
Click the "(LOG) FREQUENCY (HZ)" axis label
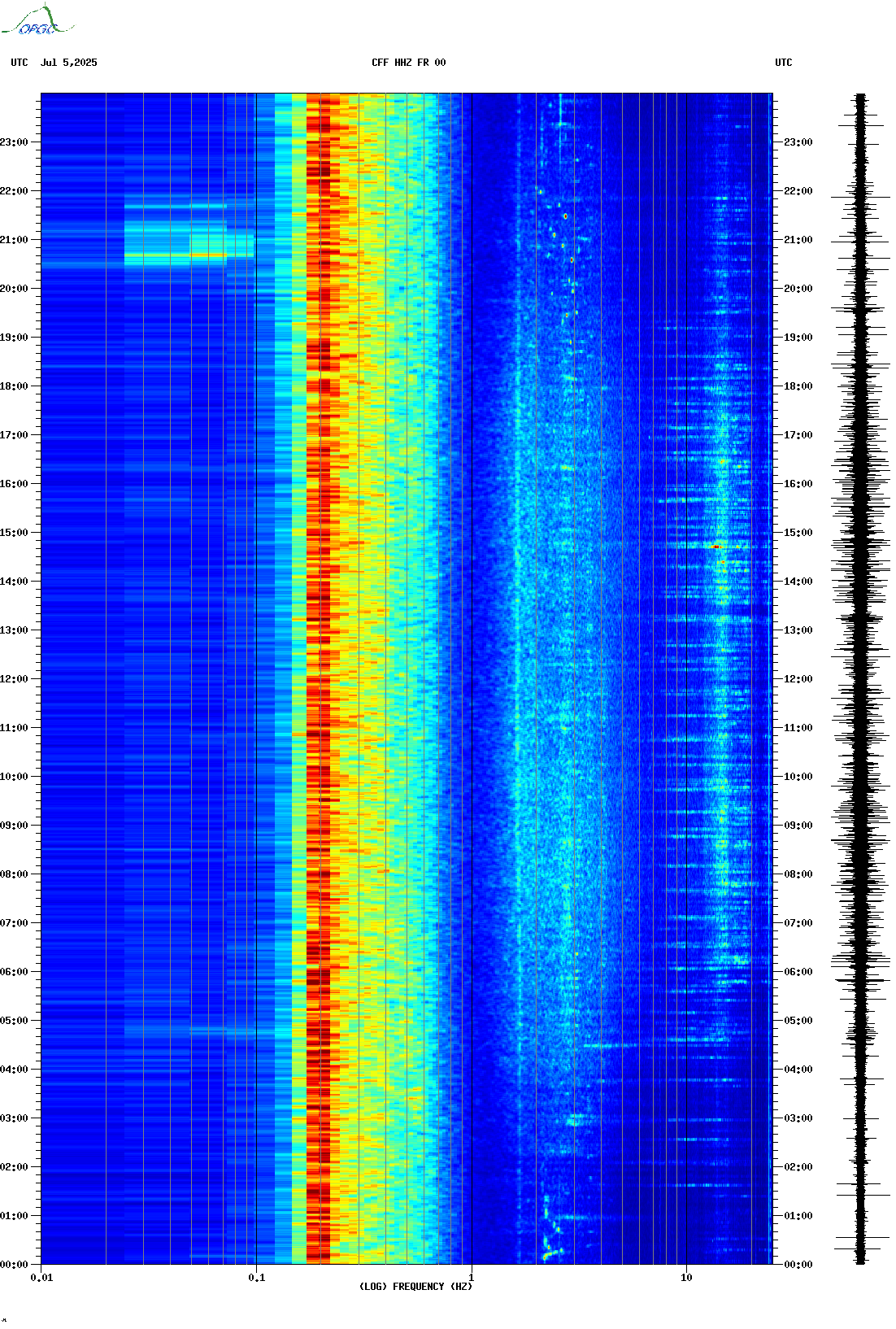click(x=415, y=1287)
